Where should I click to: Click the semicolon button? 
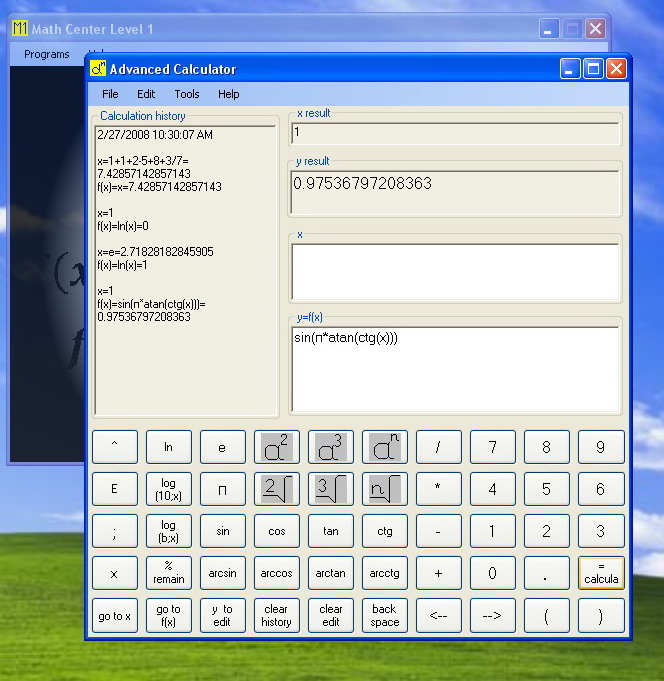[115, 531]
